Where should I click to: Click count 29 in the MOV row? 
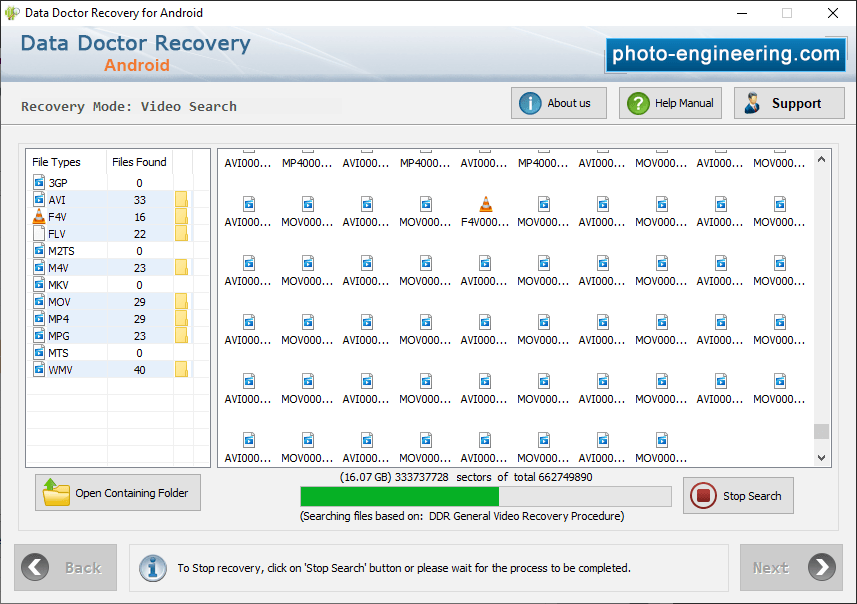(x=140, y=302)
